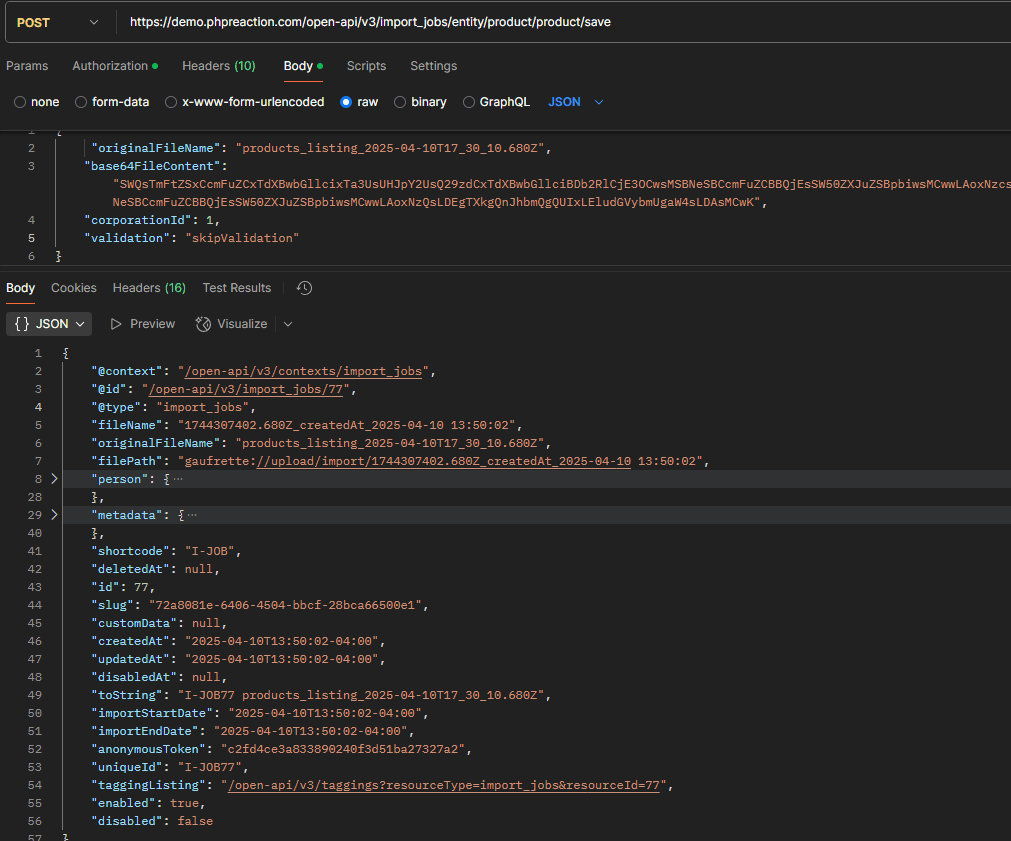Click the "createdAt" key in response
This screenshot has width=1011, height=841.
(131, 641)
